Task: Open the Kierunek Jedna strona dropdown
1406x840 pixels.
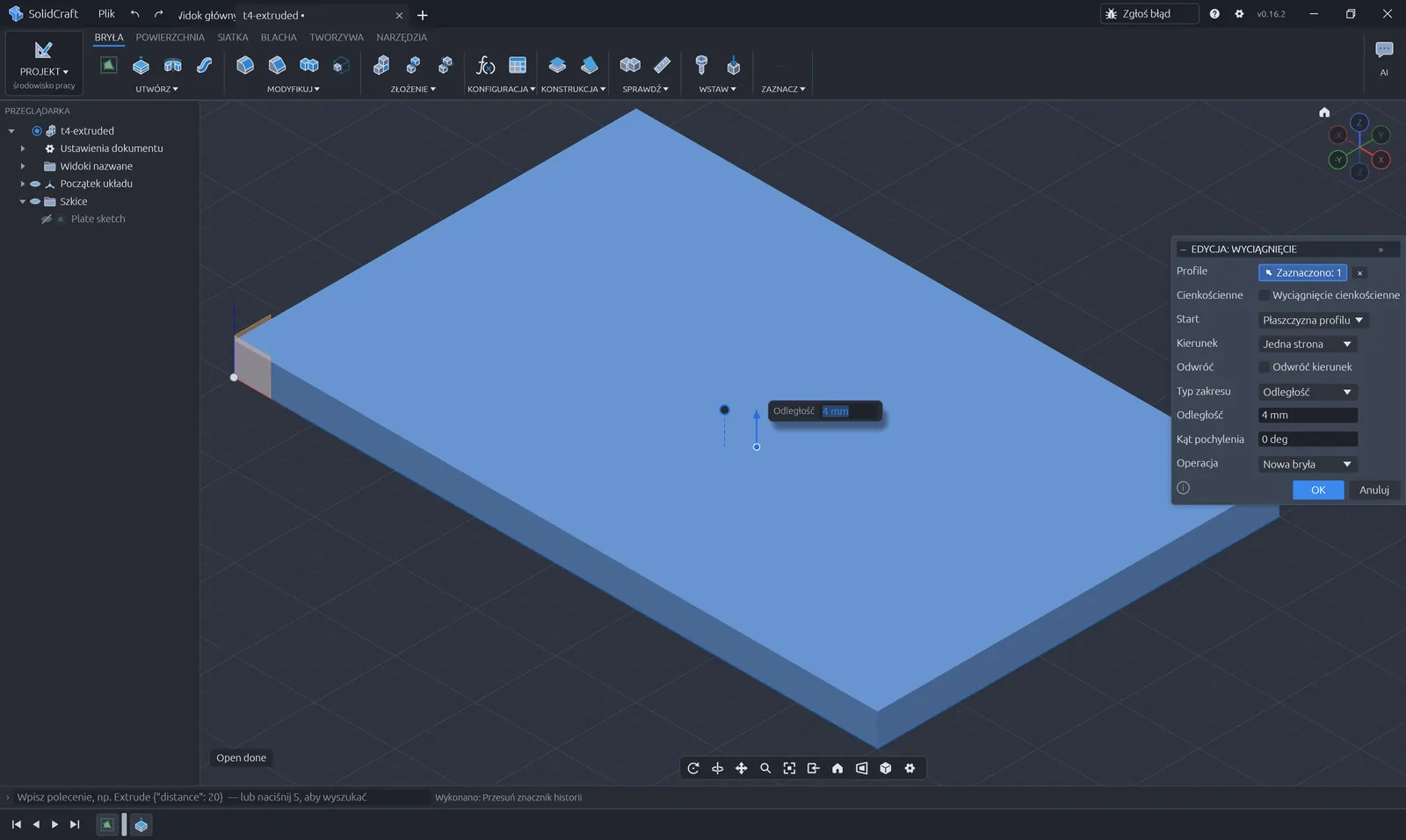Action: coord(1307,344)
